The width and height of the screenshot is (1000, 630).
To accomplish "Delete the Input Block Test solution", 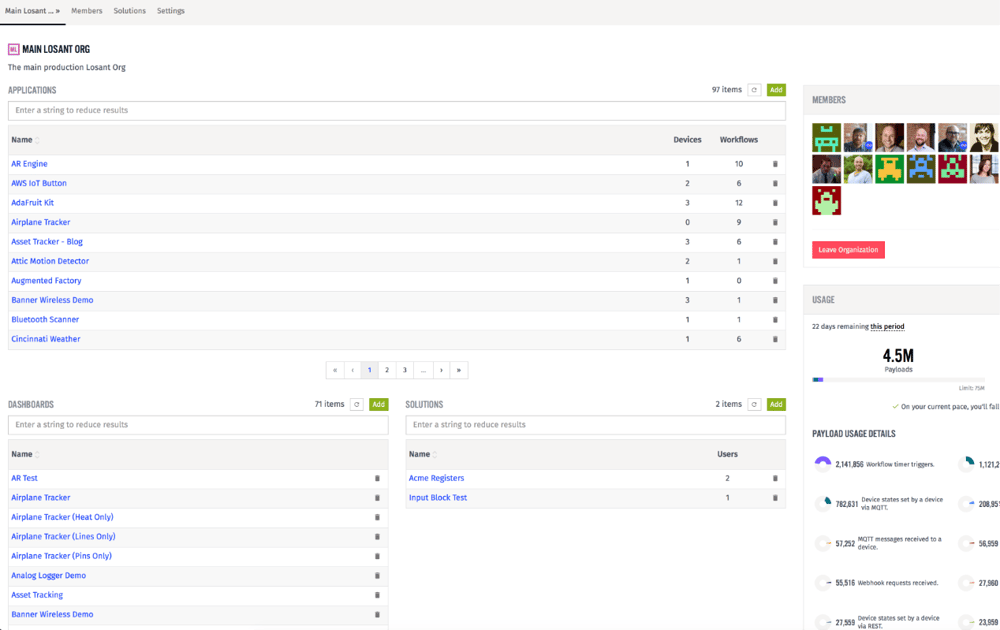I will (776, 498).
